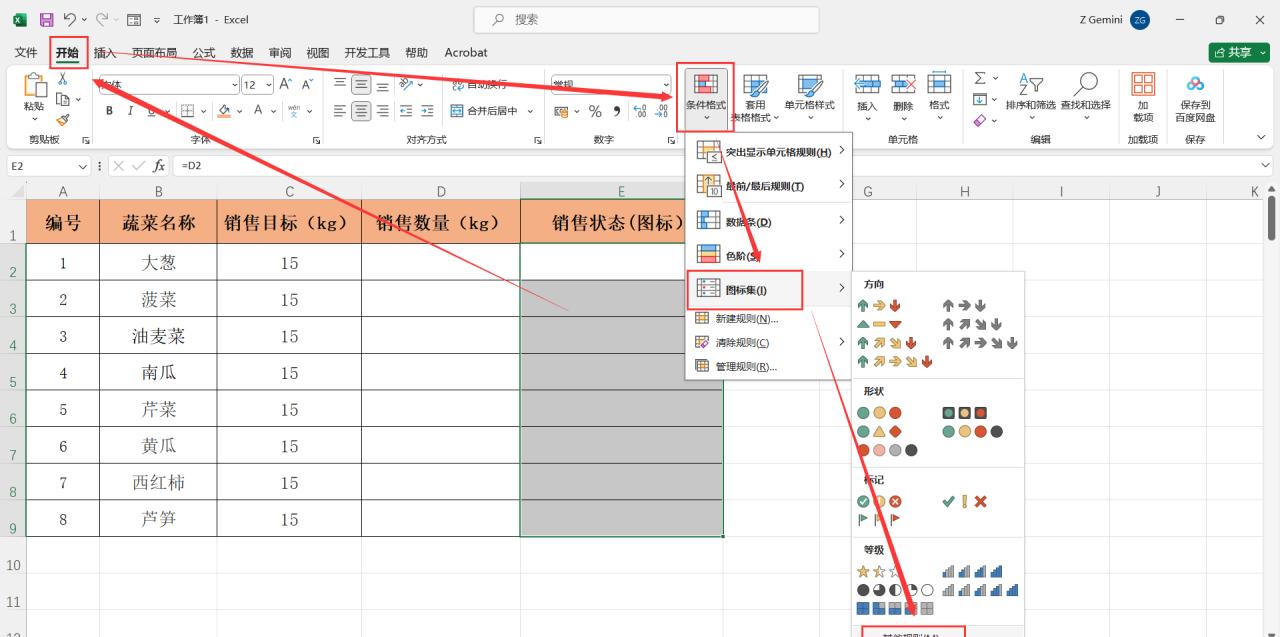This screenshot has width=1280, height=637.
Task: Apply the three colored arrows icon set
Action: 880,305
